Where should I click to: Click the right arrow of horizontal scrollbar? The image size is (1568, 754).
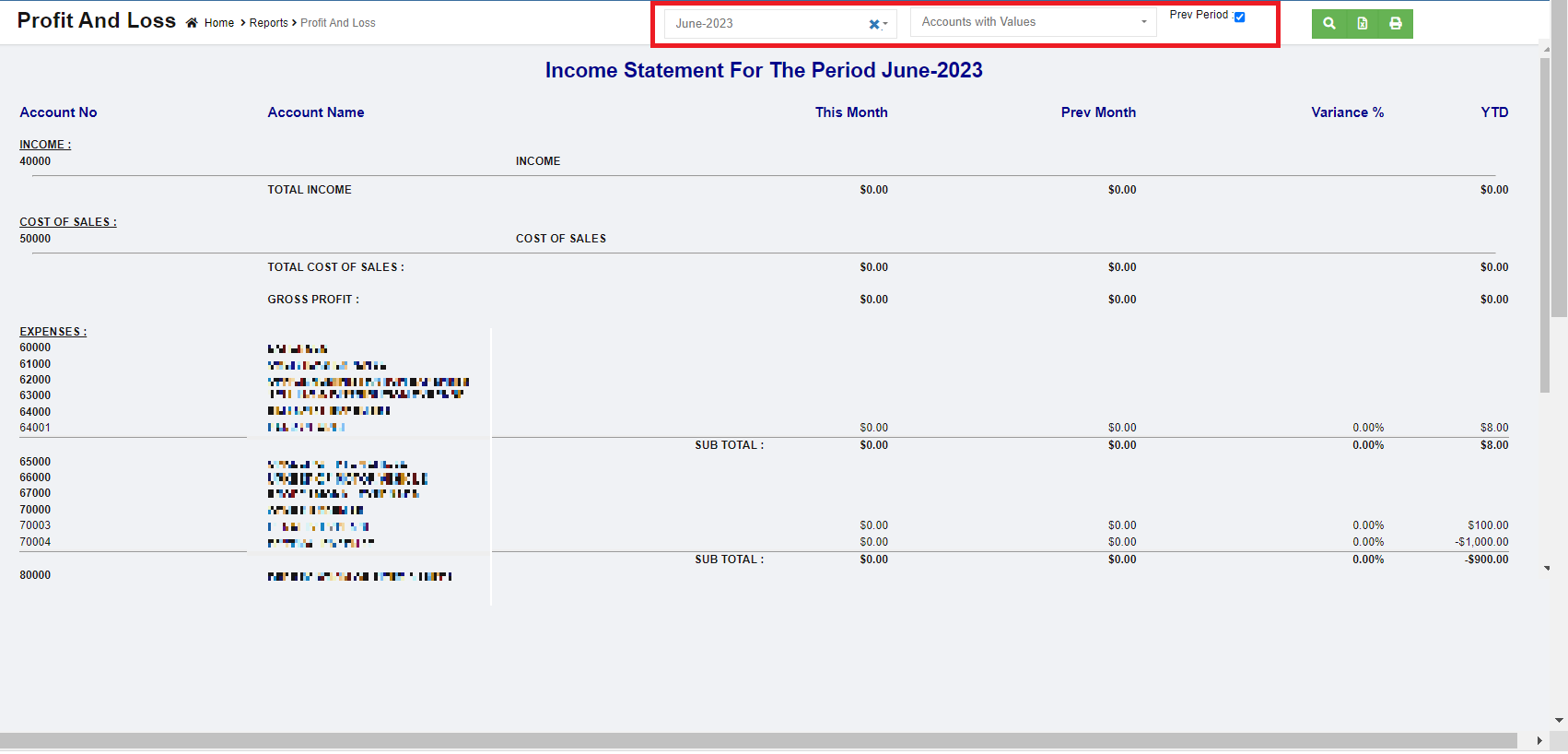1539,741
